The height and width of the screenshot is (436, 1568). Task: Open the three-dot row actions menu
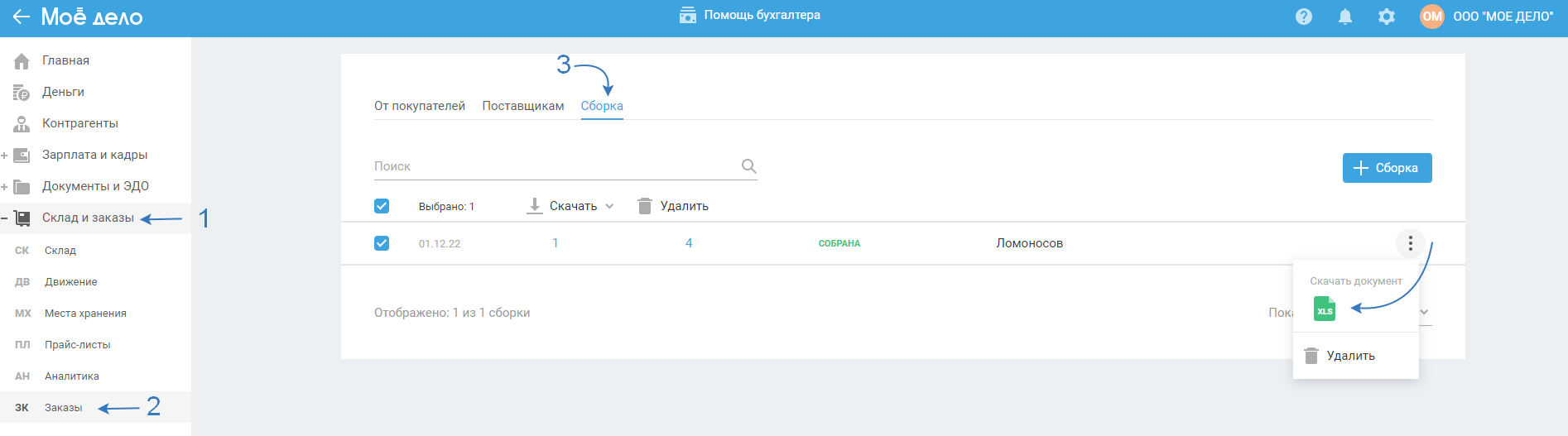[x=1410, y=243]
